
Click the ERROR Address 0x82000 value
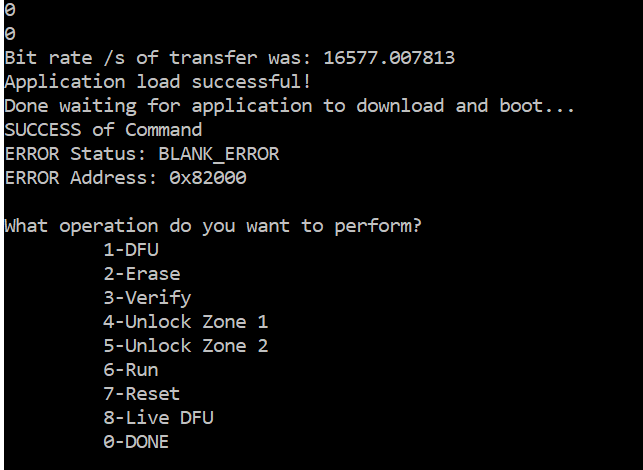[x=208, y=178]
